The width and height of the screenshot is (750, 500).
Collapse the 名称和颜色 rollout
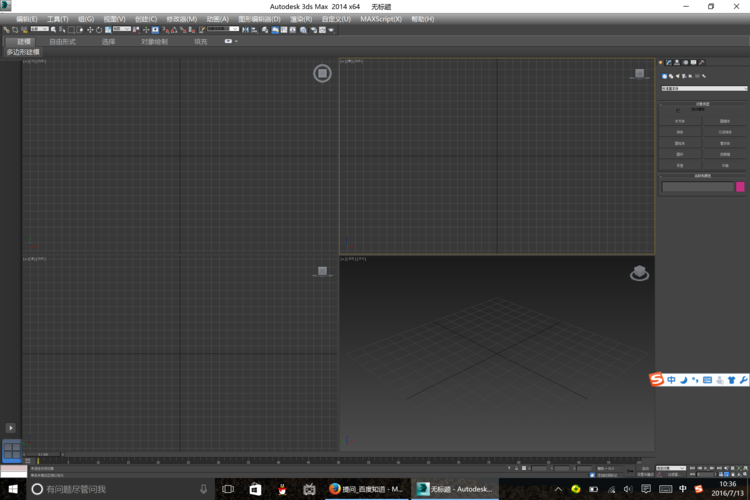tap(702, 176)
